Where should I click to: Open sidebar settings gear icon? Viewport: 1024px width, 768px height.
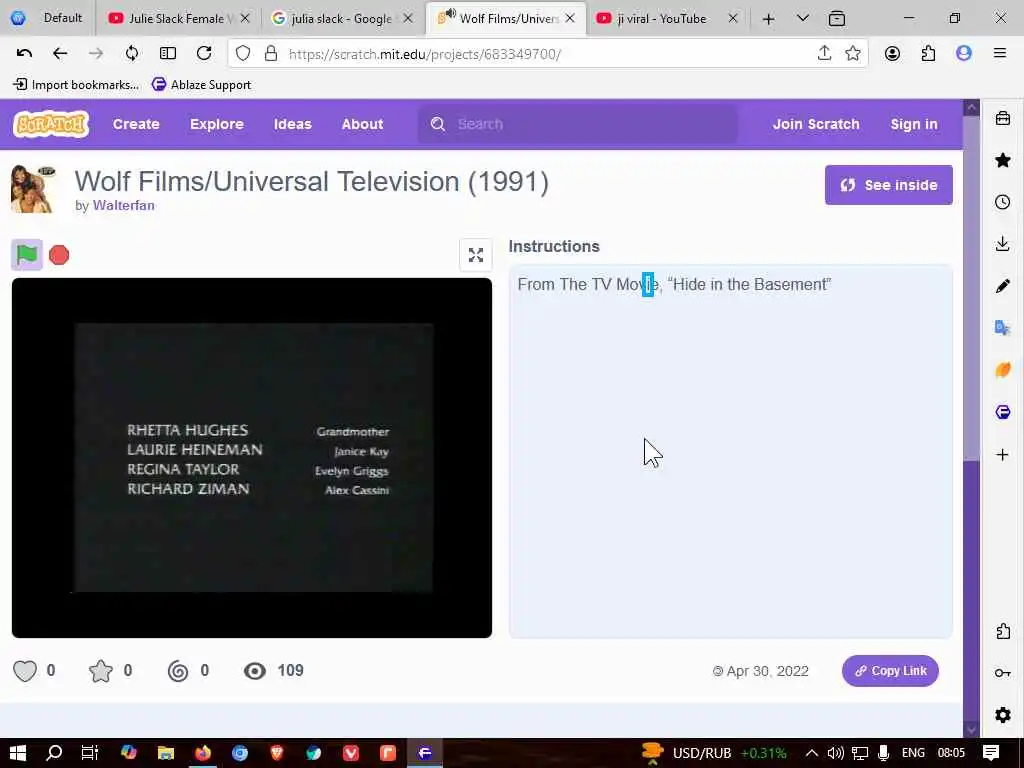click(x=1003, y=715)
